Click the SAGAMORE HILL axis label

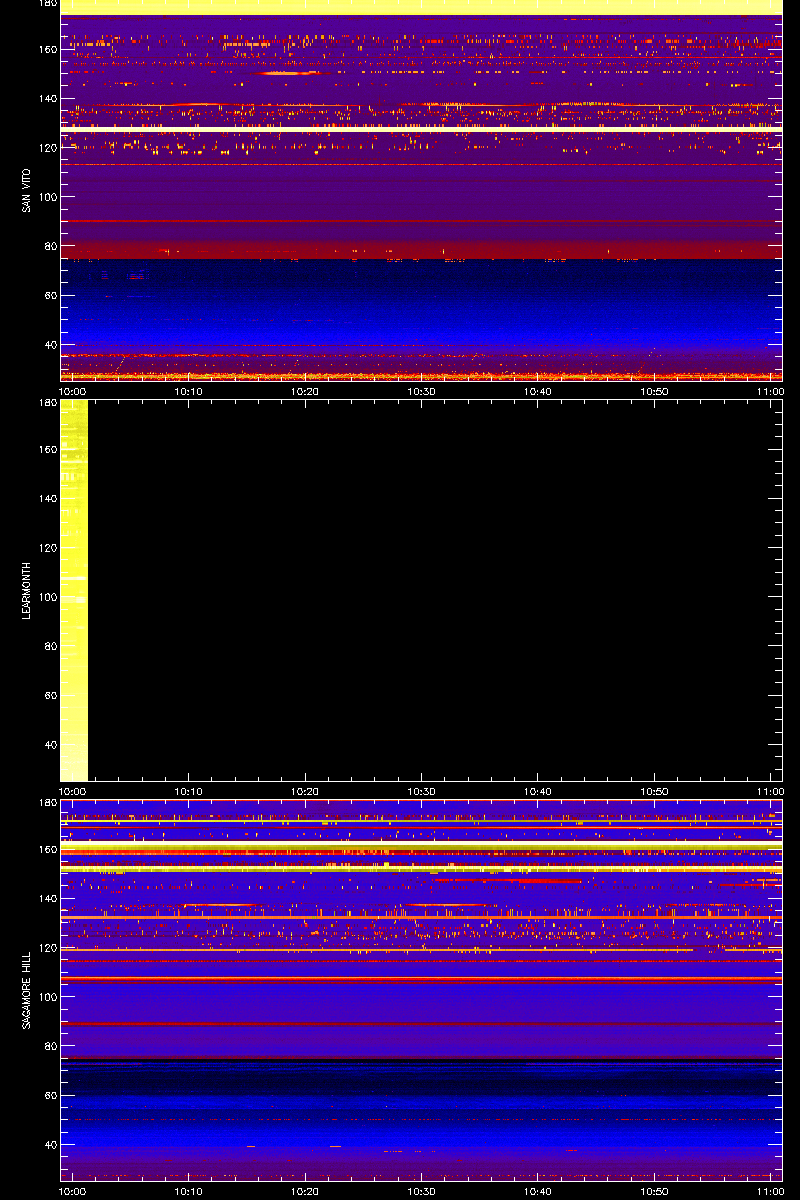(x=27, y=990)
